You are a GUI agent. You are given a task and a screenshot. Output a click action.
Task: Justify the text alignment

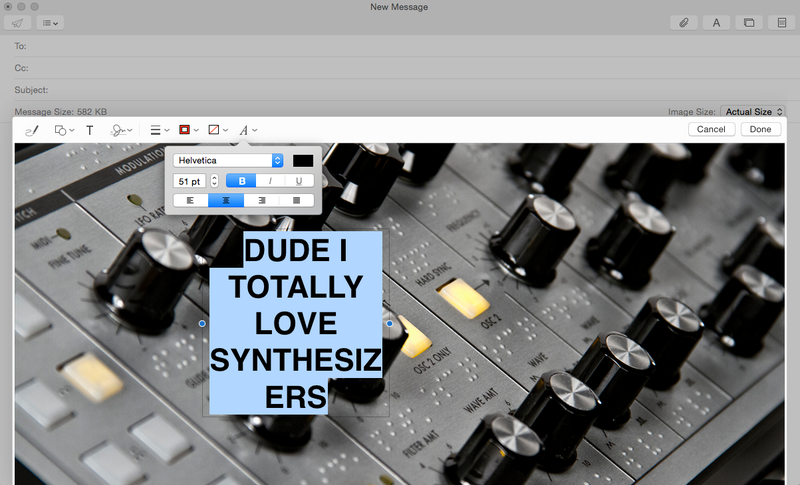296,200
